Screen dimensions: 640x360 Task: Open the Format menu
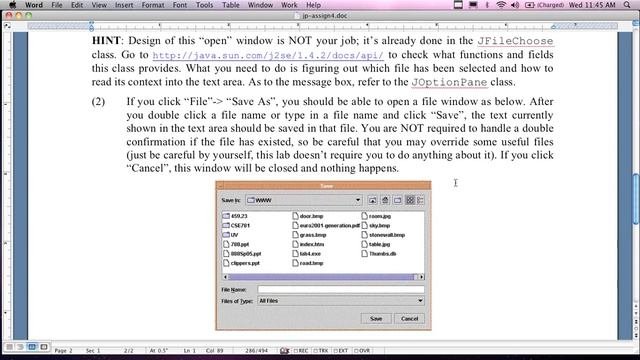(153, 5)
